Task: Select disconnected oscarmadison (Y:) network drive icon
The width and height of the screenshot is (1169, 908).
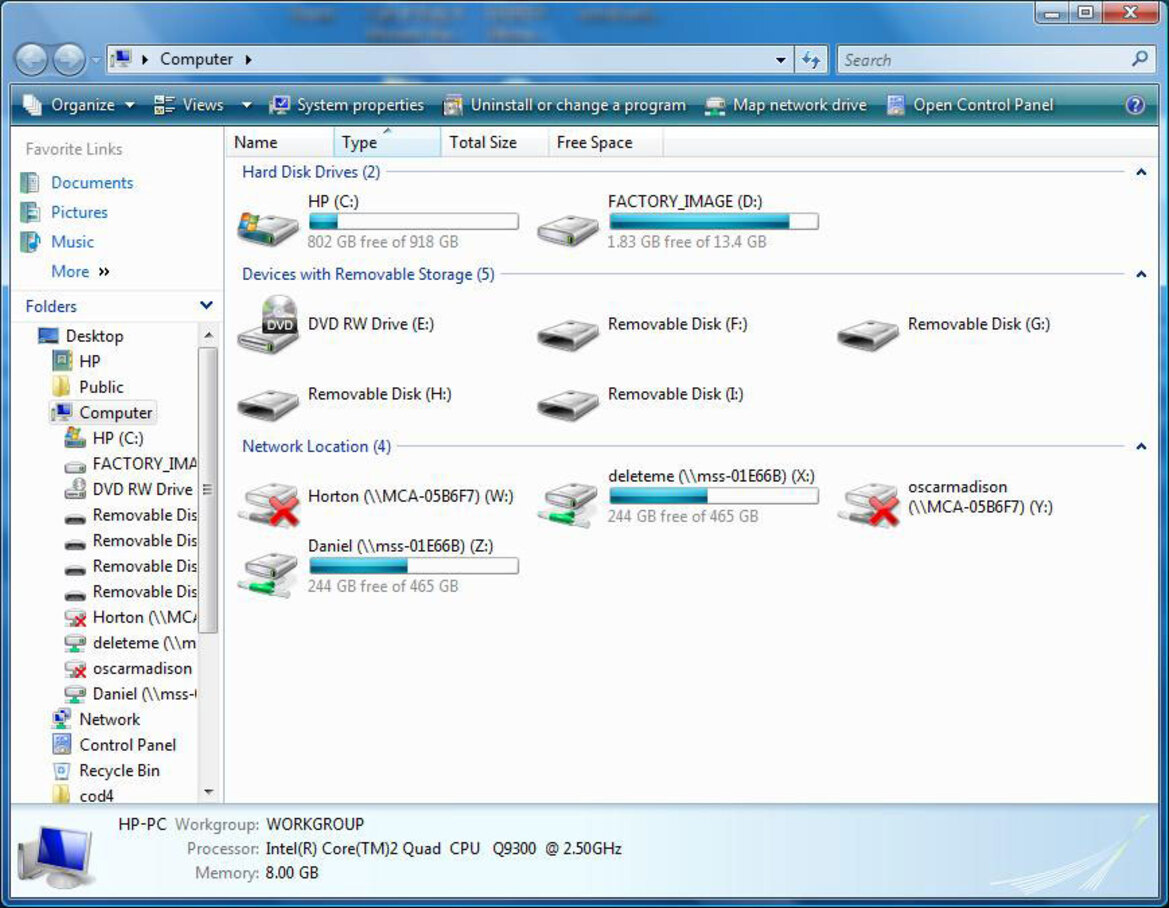Action: pyautogui.click(x=869, y=503)
